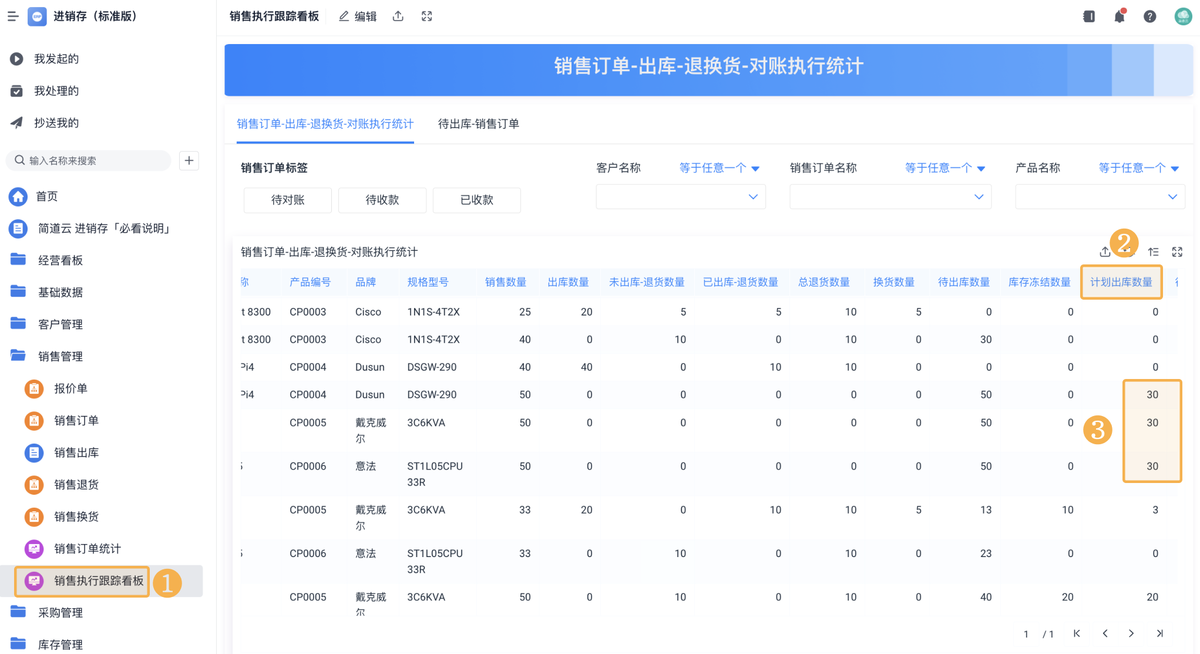Open the help question mark icon

(x=1150, y=17)
